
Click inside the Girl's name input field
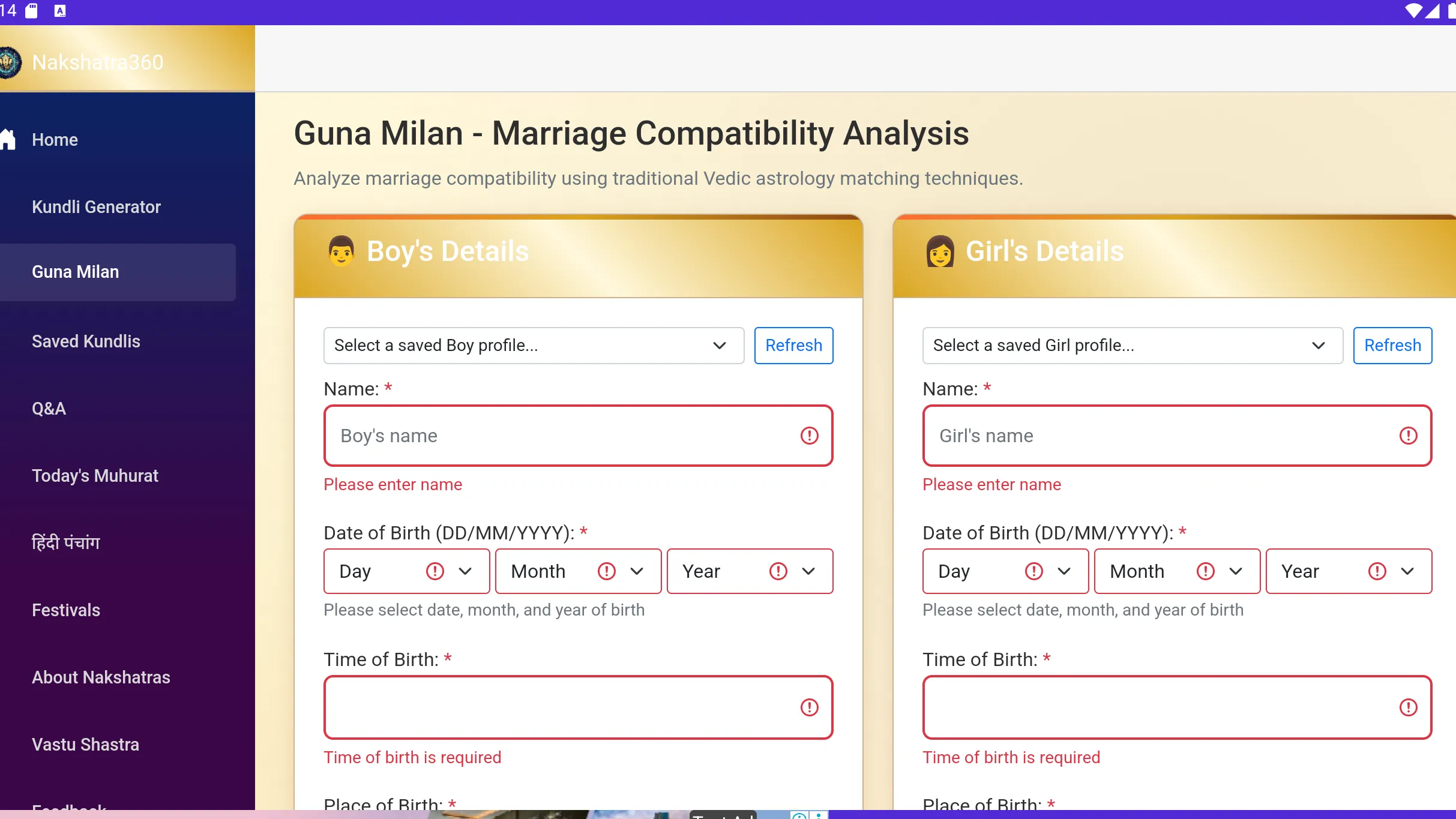(1140, 436)
